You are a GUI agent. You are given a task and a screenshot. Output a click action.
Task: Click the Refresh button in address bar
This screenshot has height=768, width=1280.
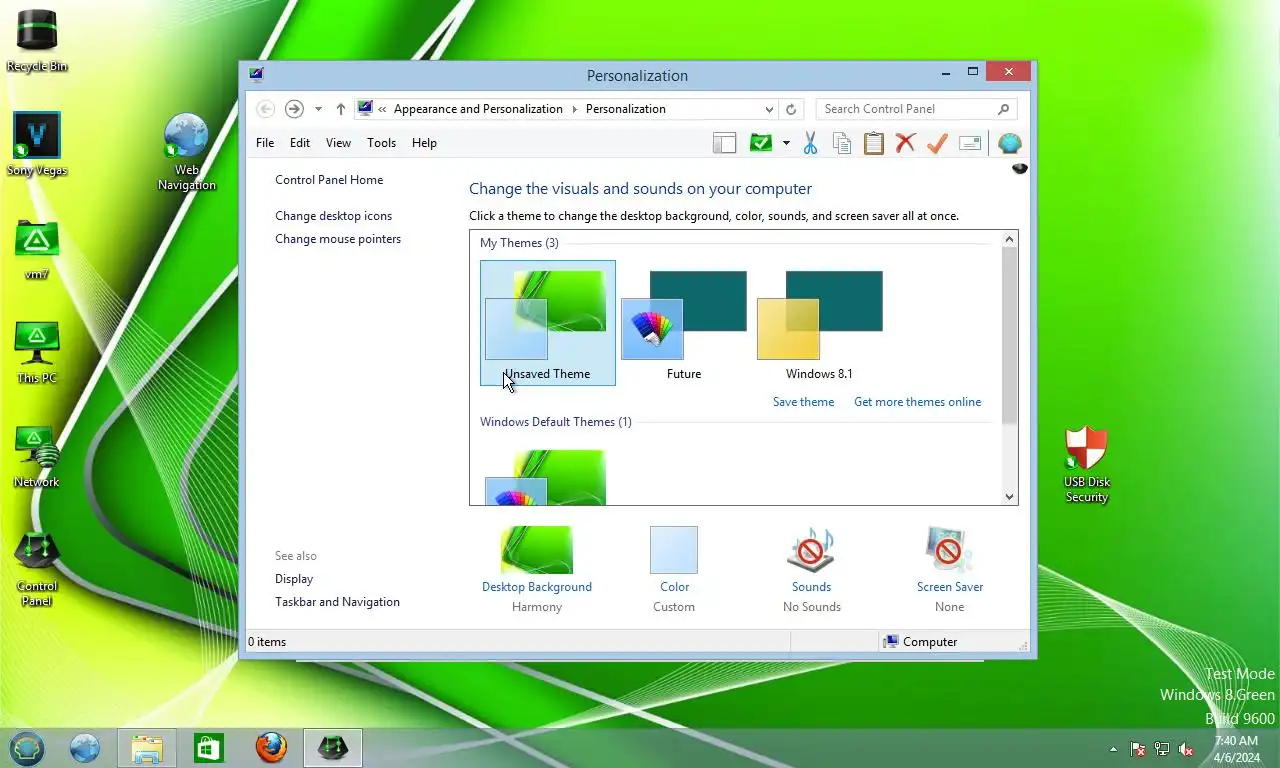tap(791, 109)
